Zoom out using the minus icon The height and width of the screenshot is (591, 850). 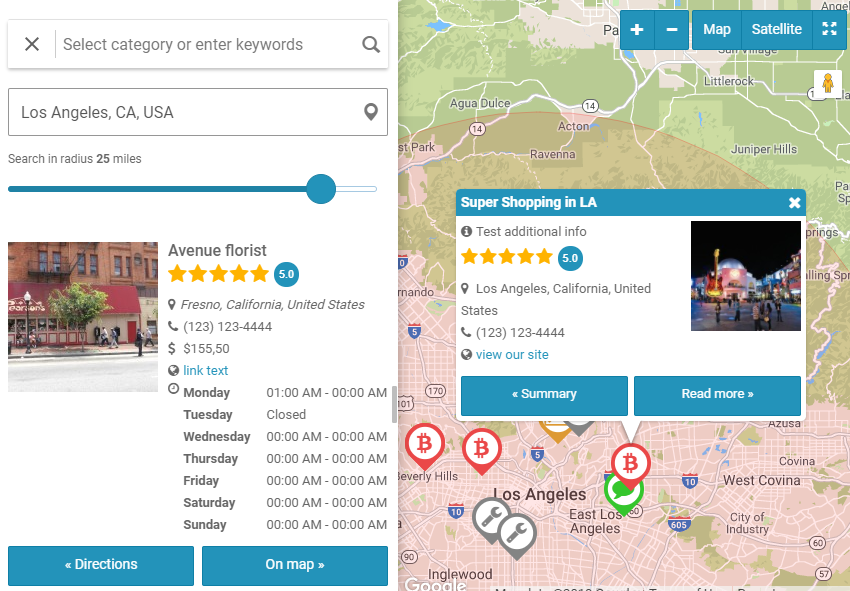(671, 30)
